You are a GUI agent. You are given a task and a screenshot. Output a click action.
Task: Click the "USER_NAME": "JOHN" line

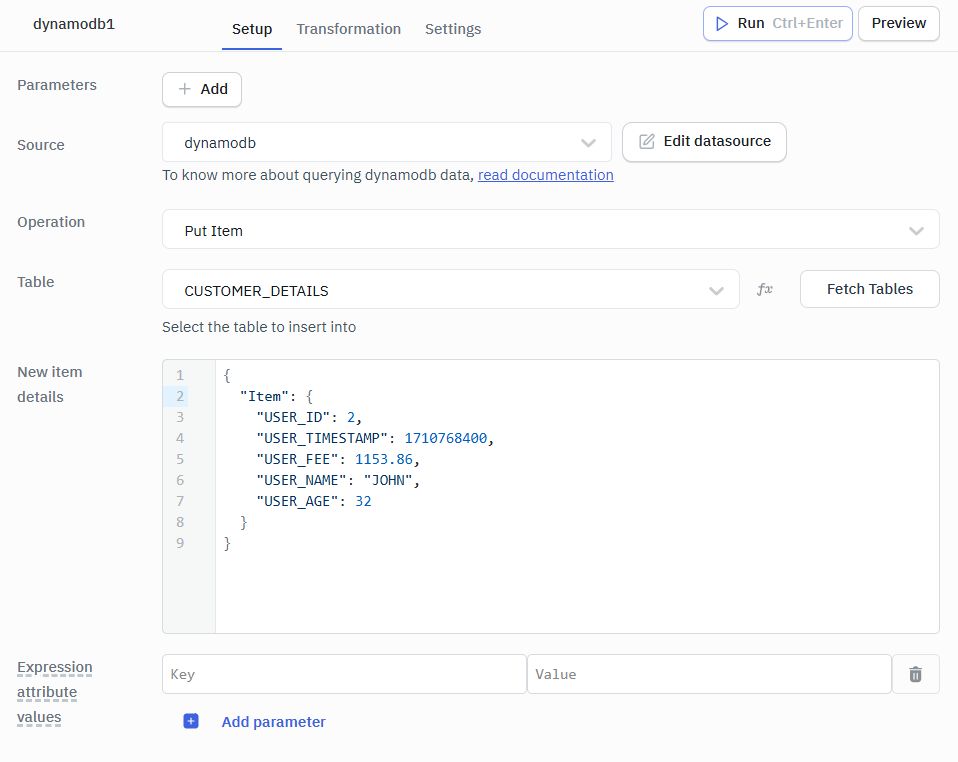pos(338,480)
